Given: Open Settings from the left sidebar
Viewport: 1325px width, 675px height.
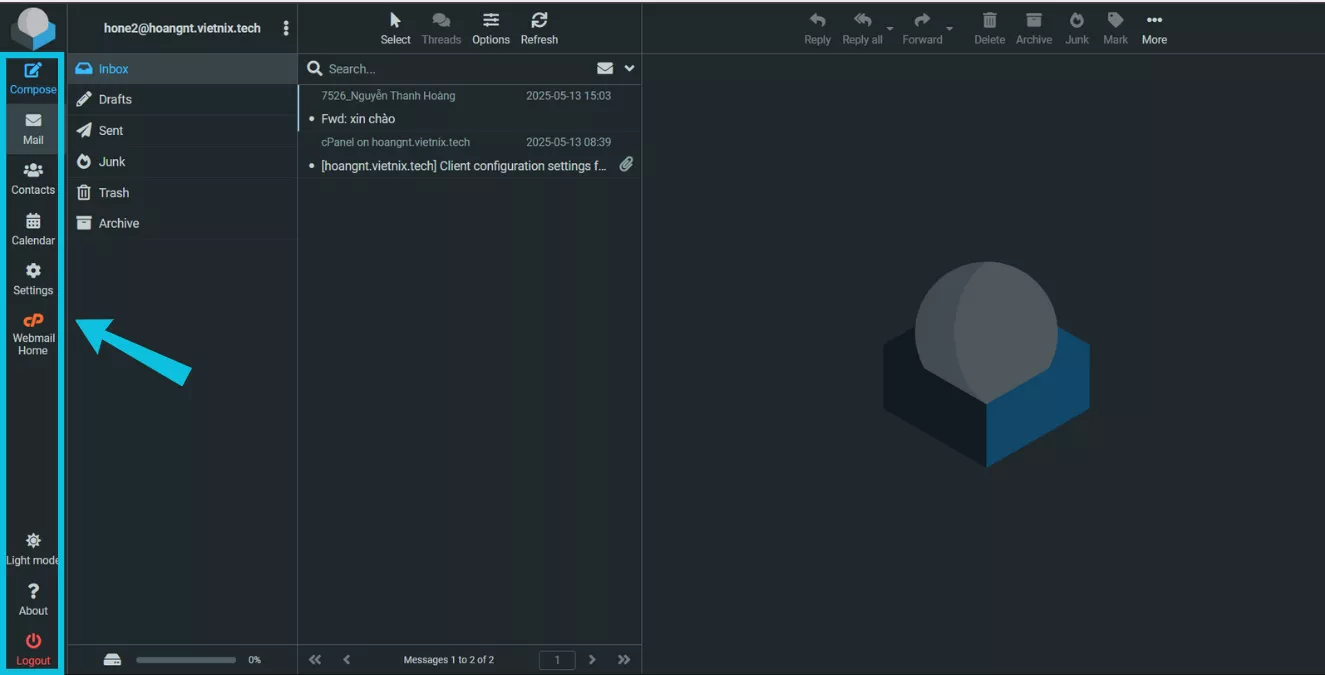Looking at the screenshot, I should click(x=33, y=277).
